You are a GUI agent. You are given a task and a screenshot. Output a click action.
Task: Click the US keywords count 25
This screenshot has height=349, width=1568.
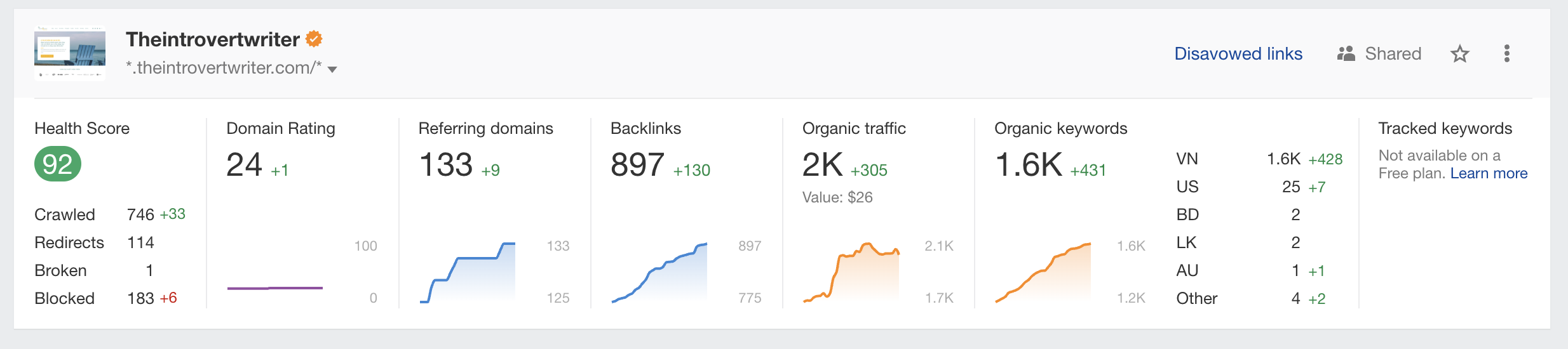coord(1291,187)
